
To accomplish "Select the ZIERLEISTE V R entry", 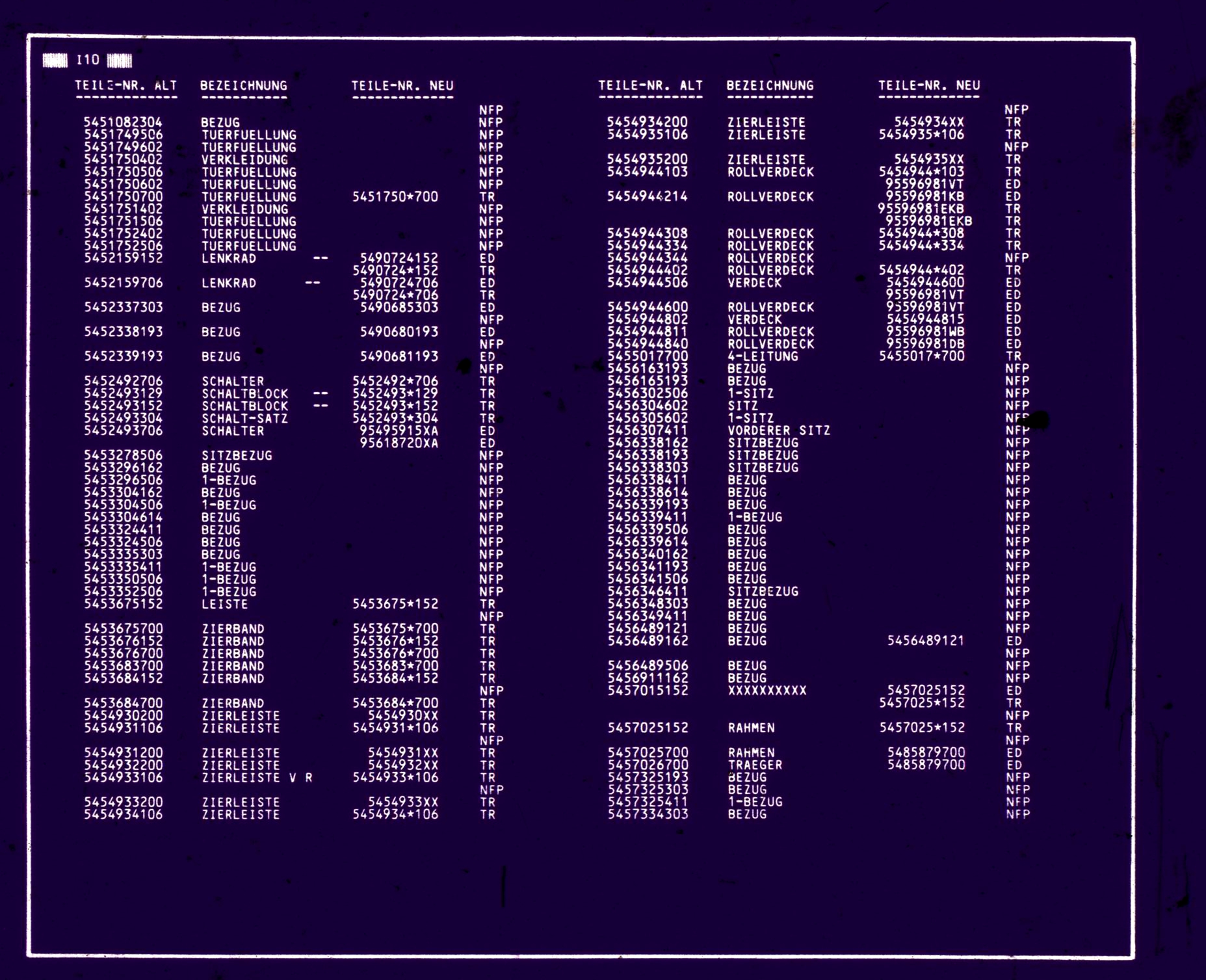I will (257, 778).
